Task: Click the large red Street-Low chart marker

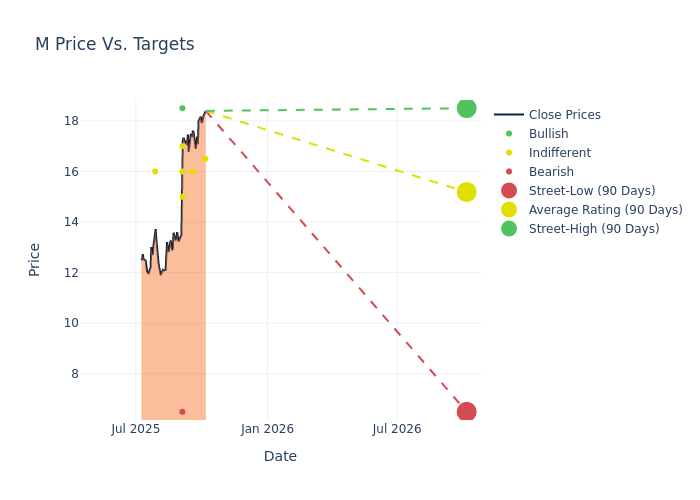Action: tap(466, 412)
